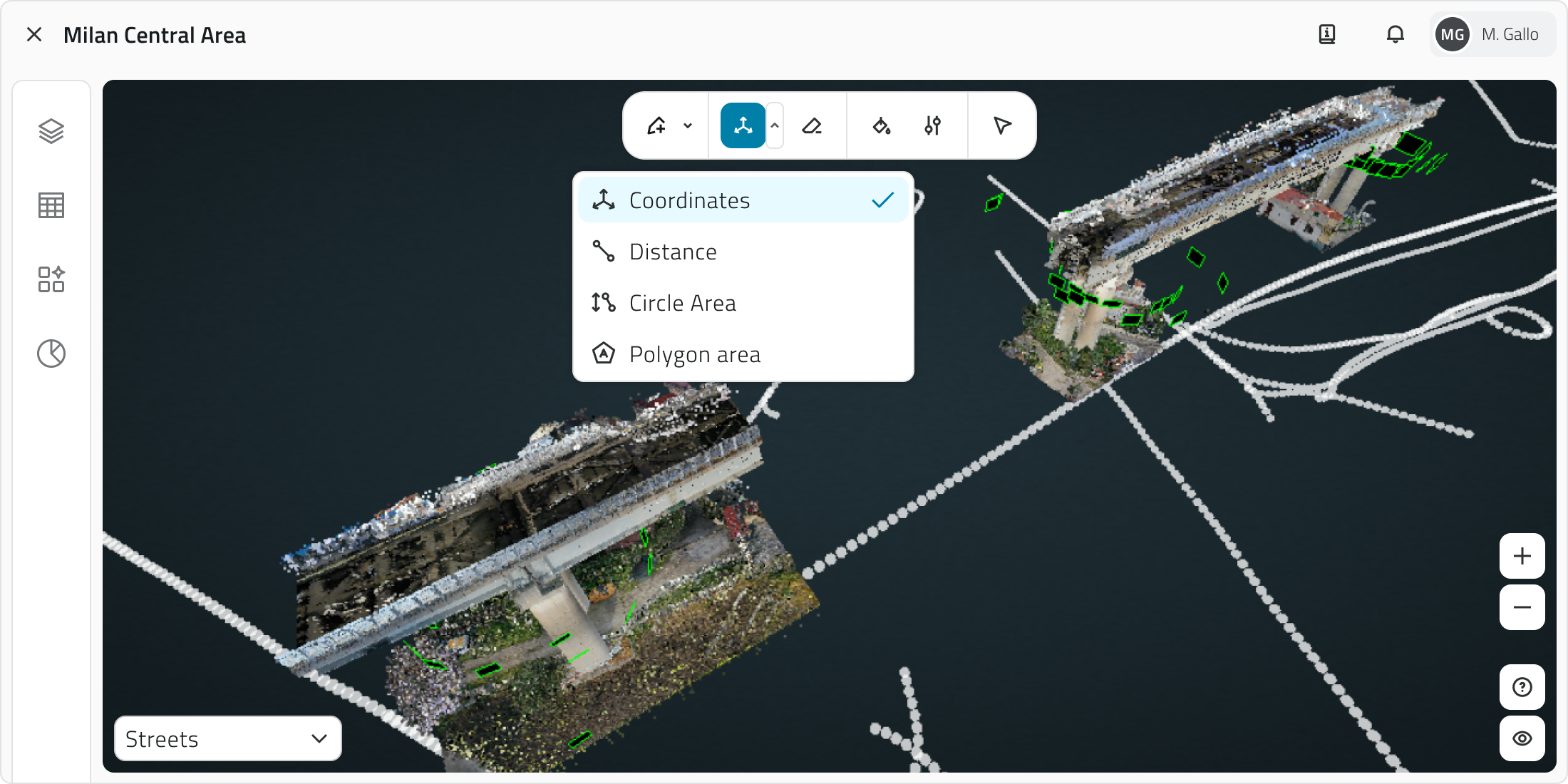Screen dimensions: 1568x784
Task: Open the adjustment sliders settings tool
Action: [x=932, y=126]
